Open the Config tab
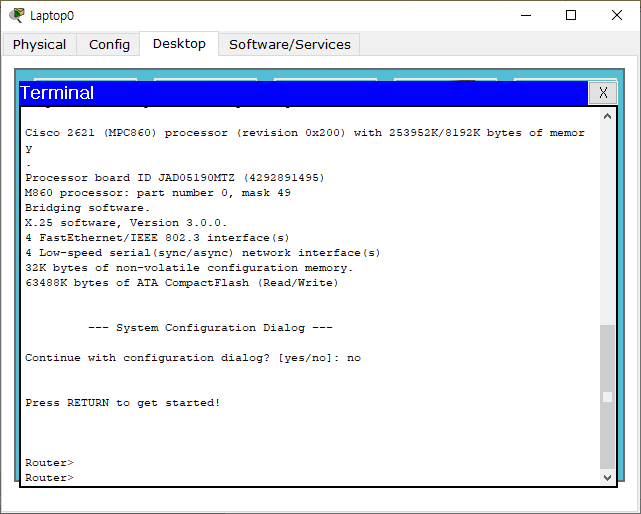Screen dimensions: 641x514 coord(109,44)
